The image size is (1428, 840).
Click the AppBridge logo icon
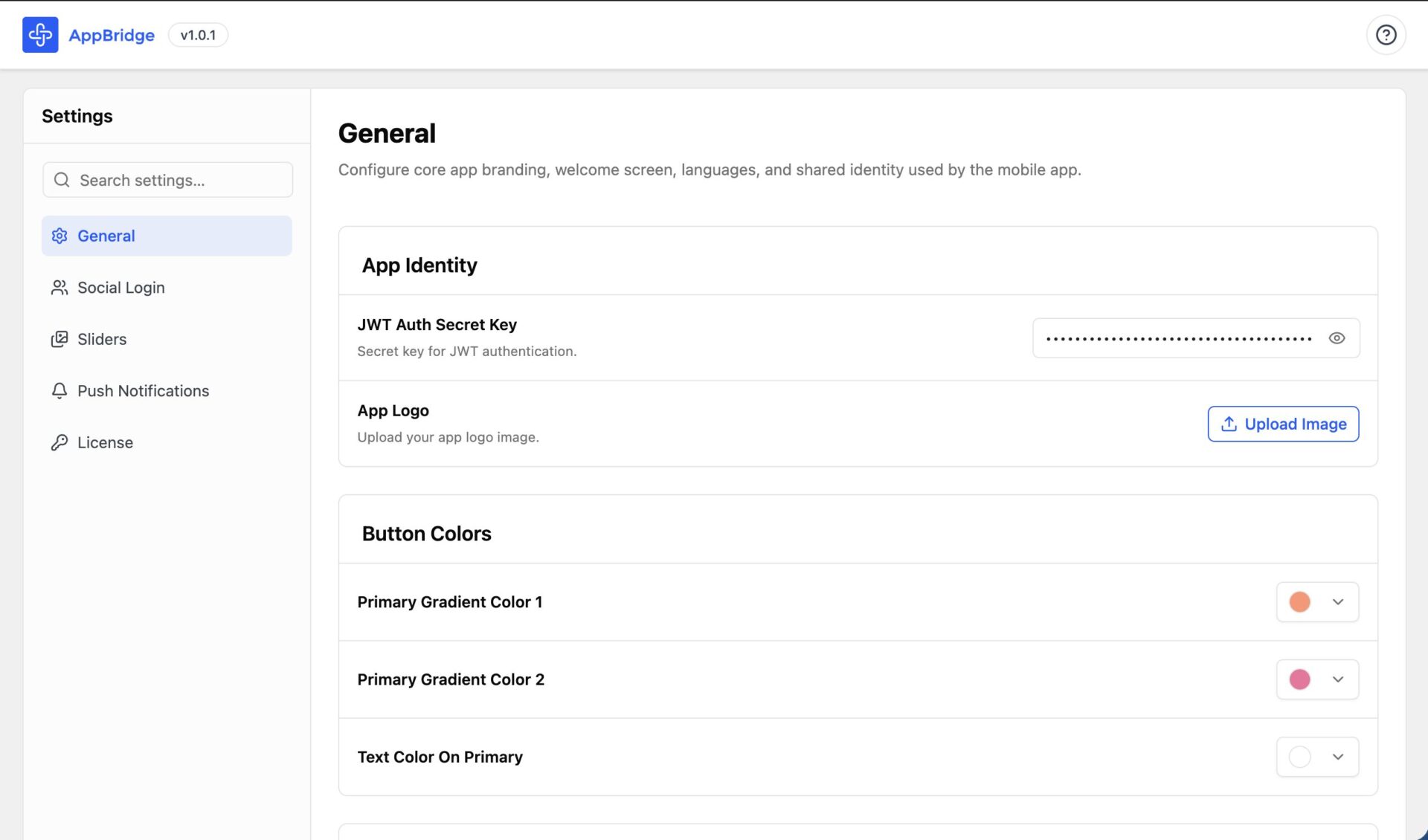tap(40, 35)
